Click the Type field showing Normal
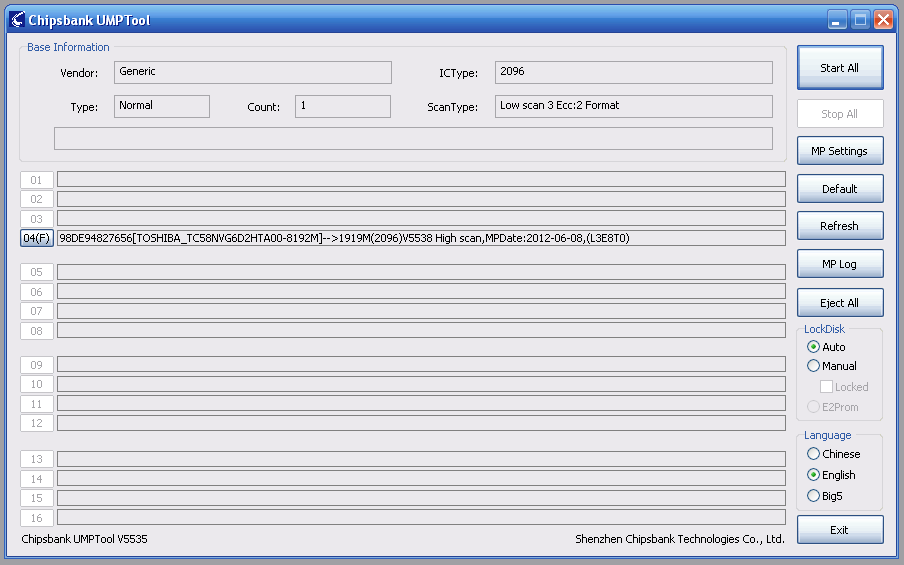 [162, 106]
